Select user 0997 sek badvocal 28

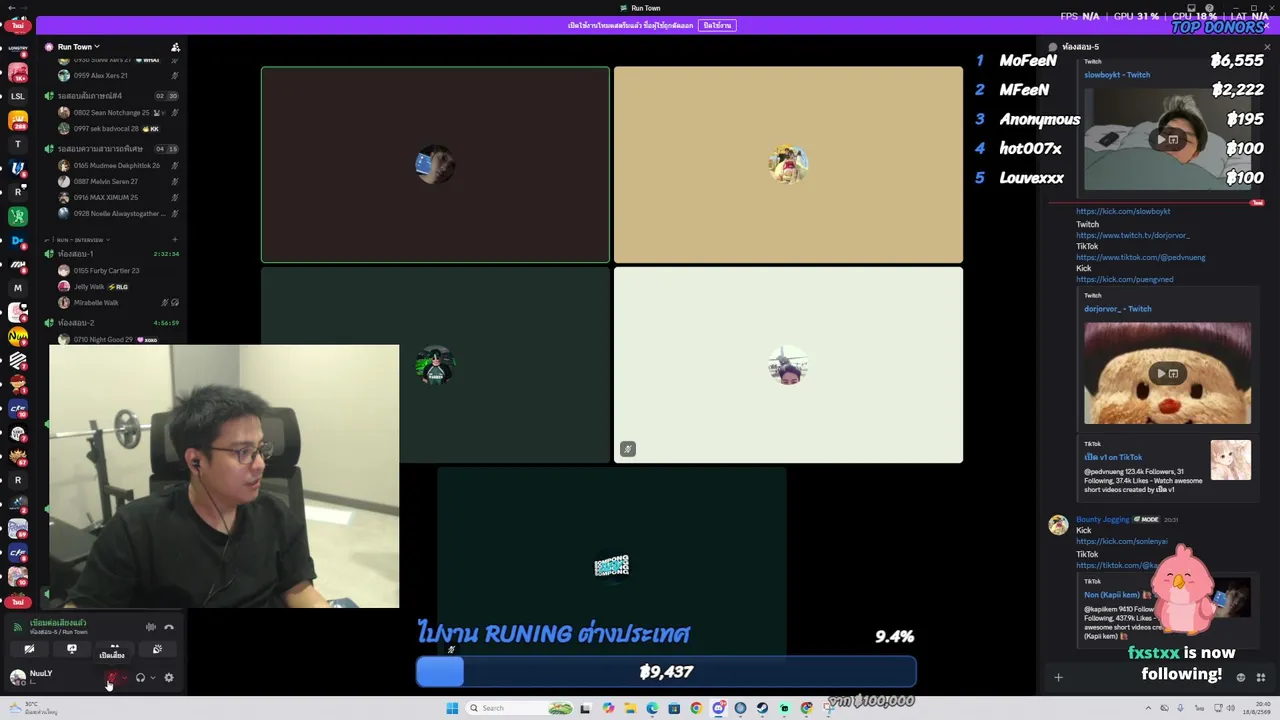(x=108, y=129)
